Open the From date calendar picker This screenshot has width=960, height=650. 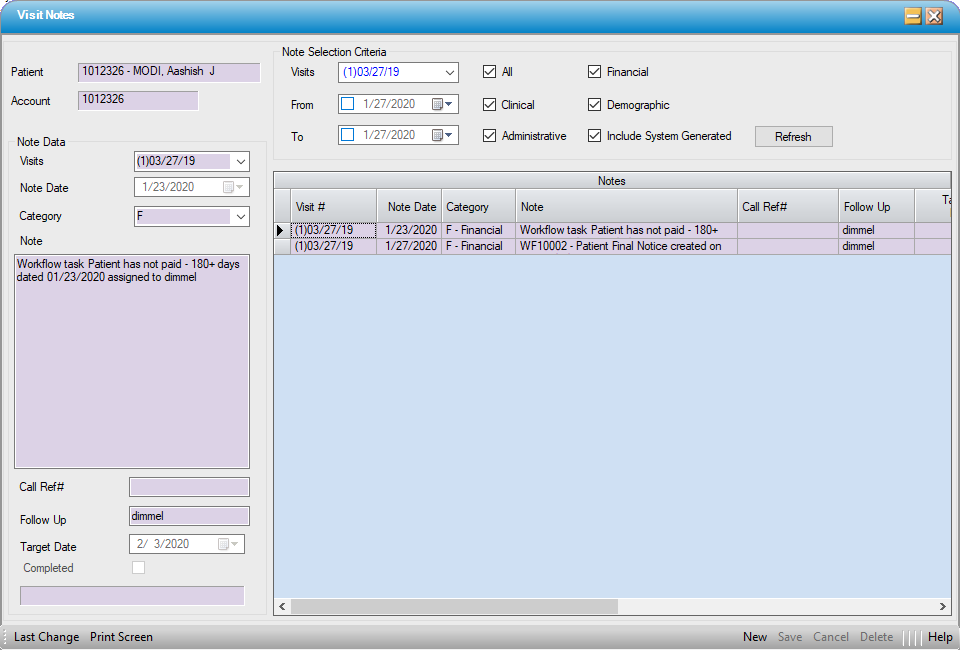pos(442,104)
